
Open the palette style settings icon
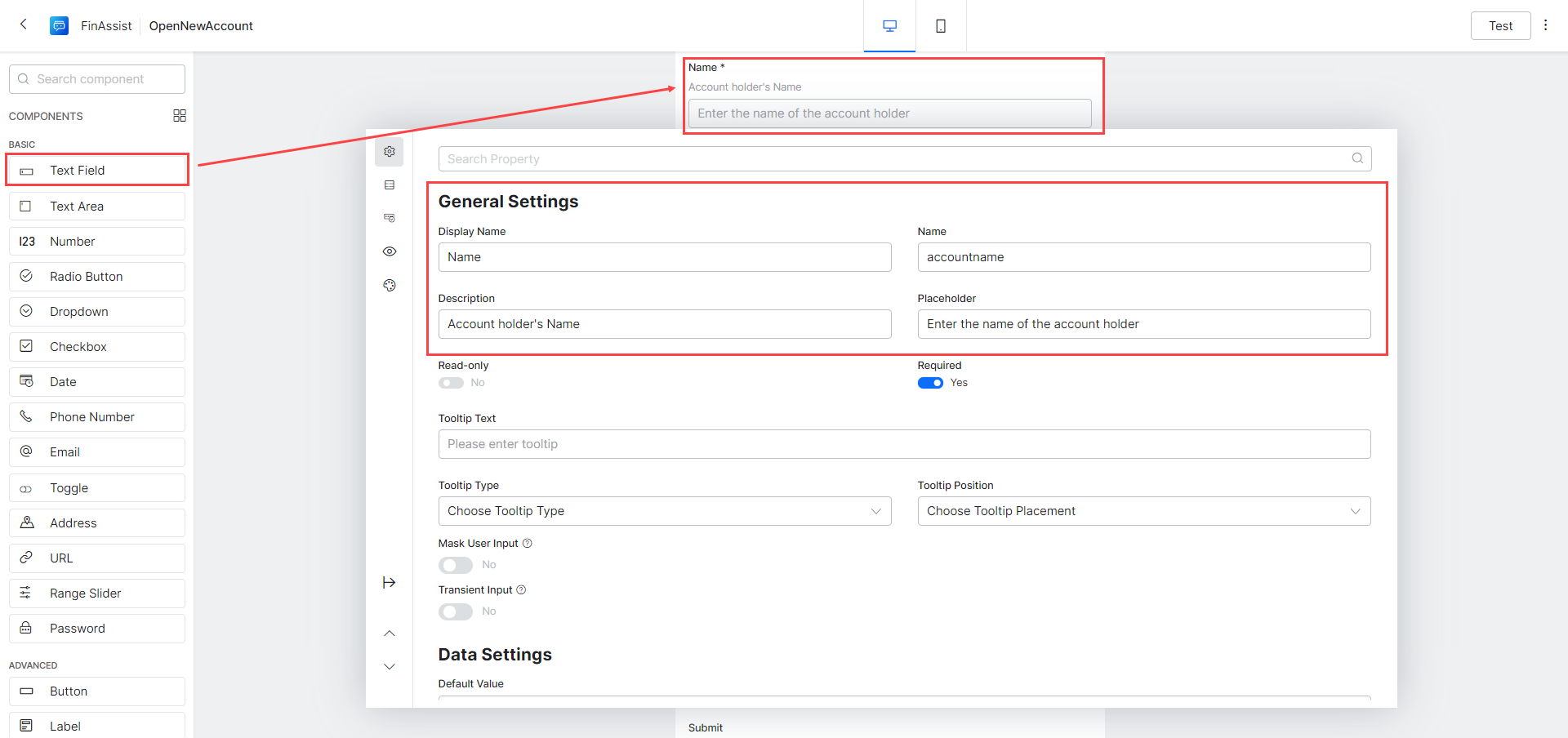pos(390,285)
